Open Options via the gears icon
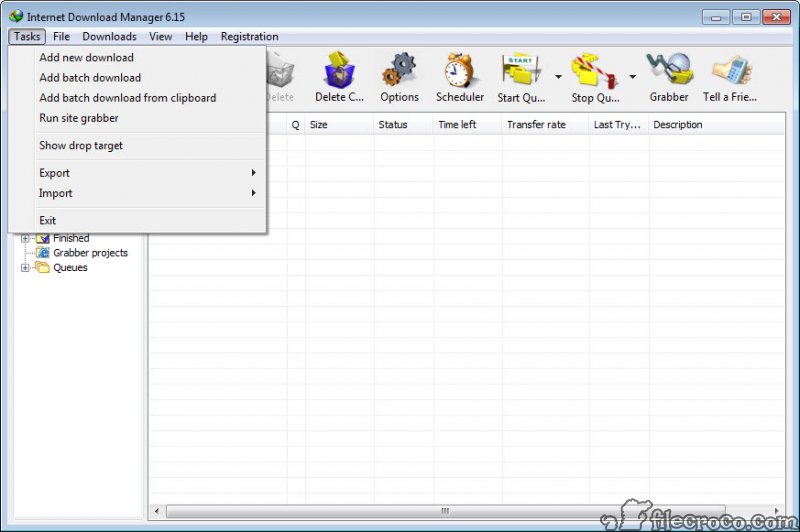This screenshot has height=532, width=800. (399, 69)
